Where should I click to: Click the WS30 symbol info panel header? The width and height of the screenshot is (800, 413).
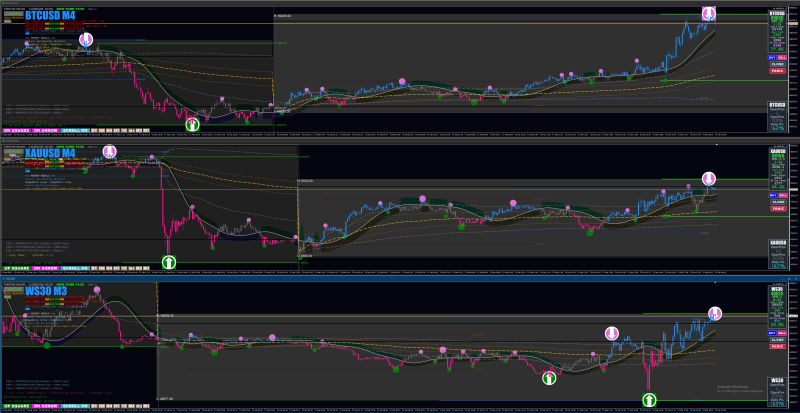(x=777, y=289)
